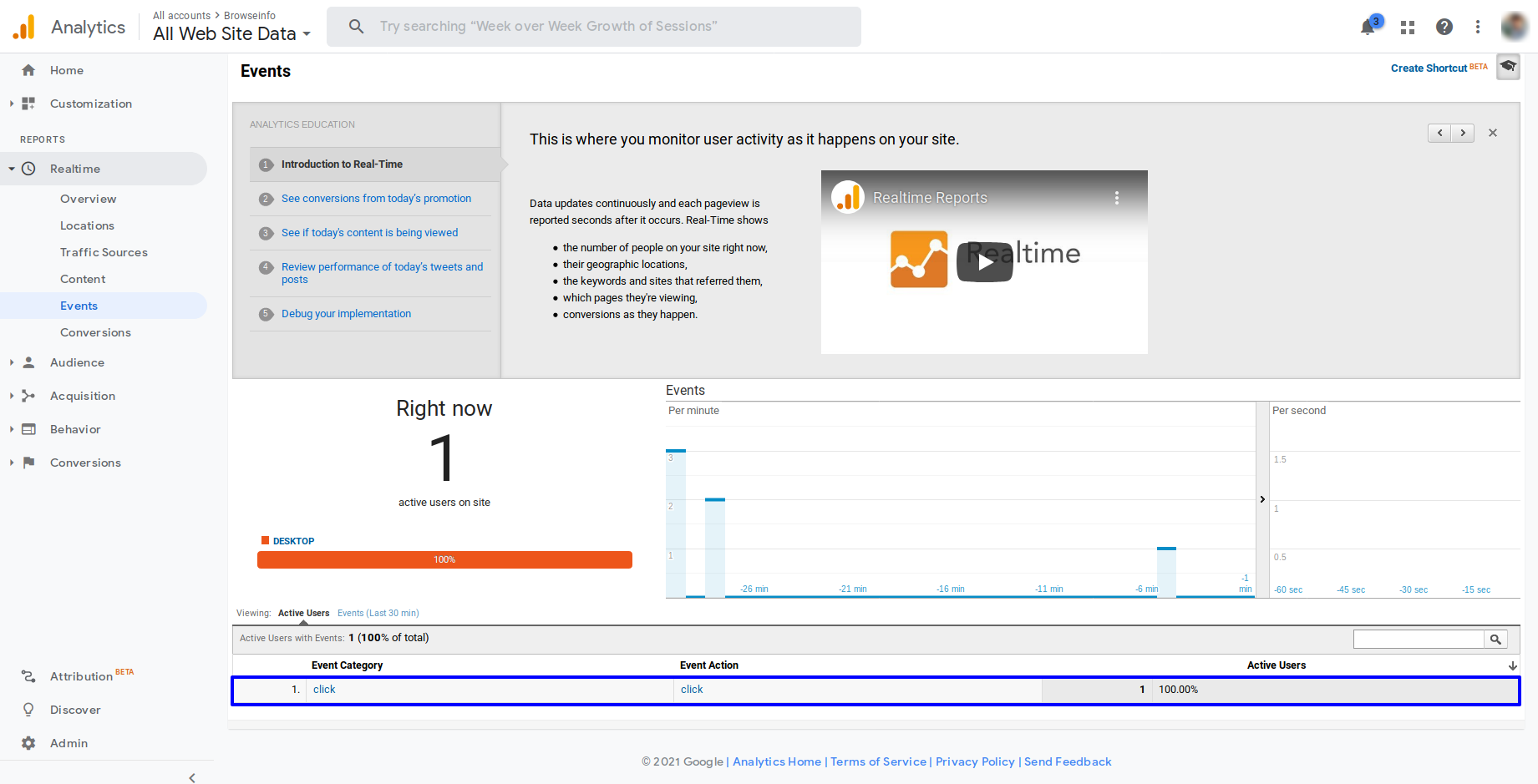This screenshot has height=784, width=1538.
Task: Open Terms of Service footer link
Action: [878, 761]
